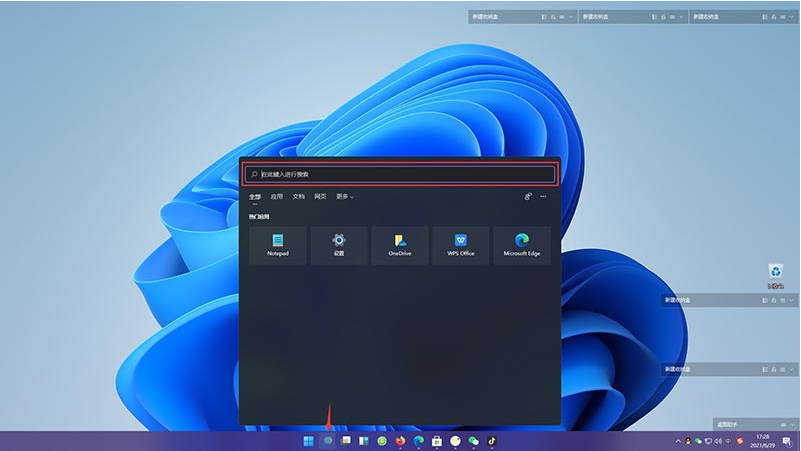Open Microsoft Store from the taskbar
This screenshot has height=451, width=801.
point(437,441)
